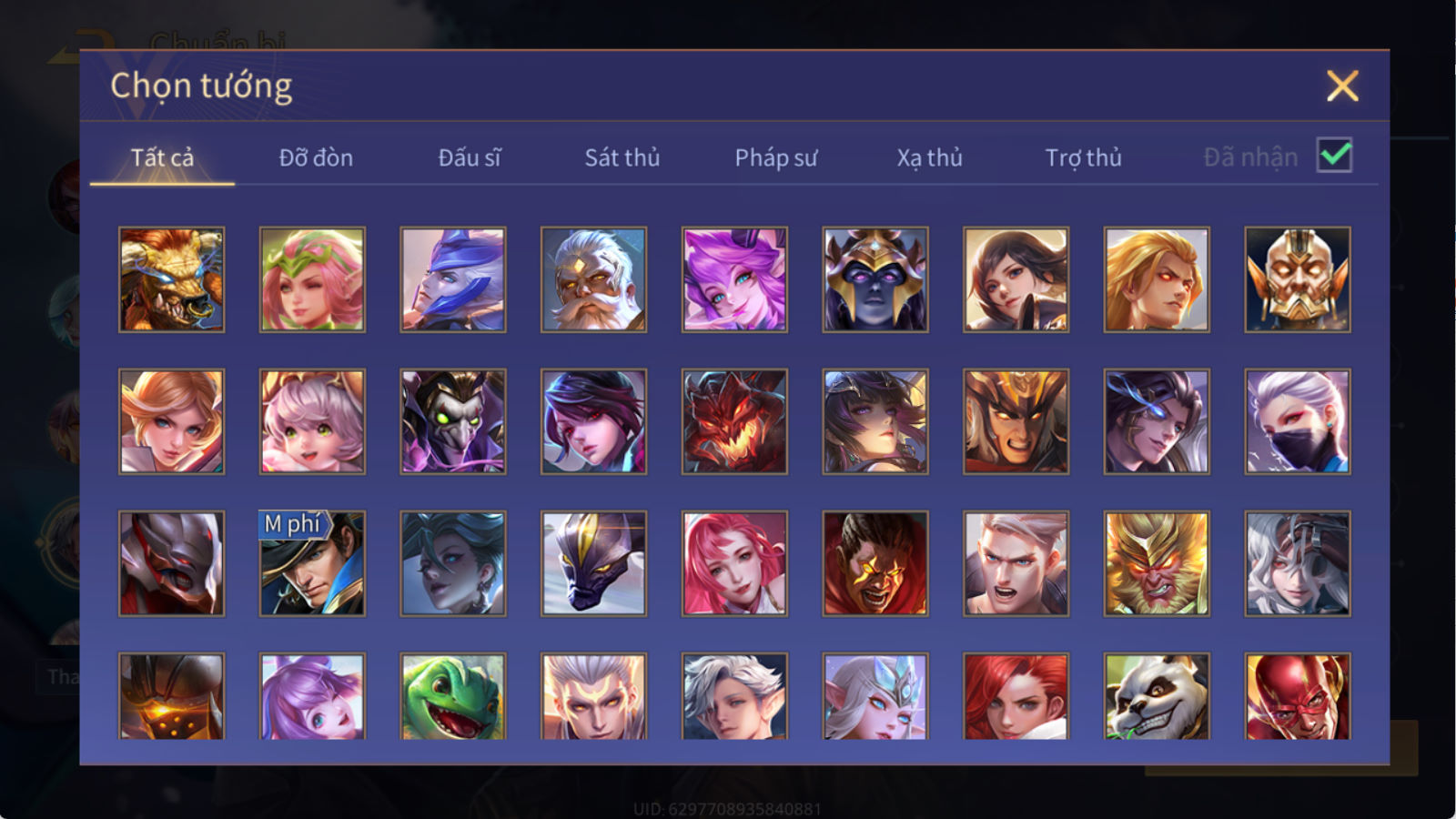Screen dimensions: 1456x819
Task: Show the Pháp sư hero list
Action: click(776, 157)
